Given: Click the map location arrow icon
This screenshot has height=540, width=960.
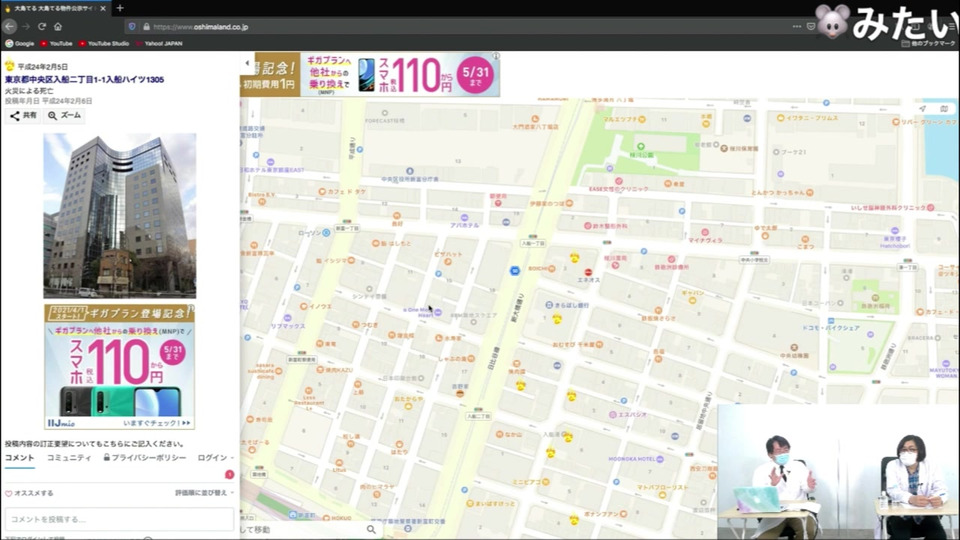Looking at the screenshot, I should pyautogui.click(x=923, y=108).
